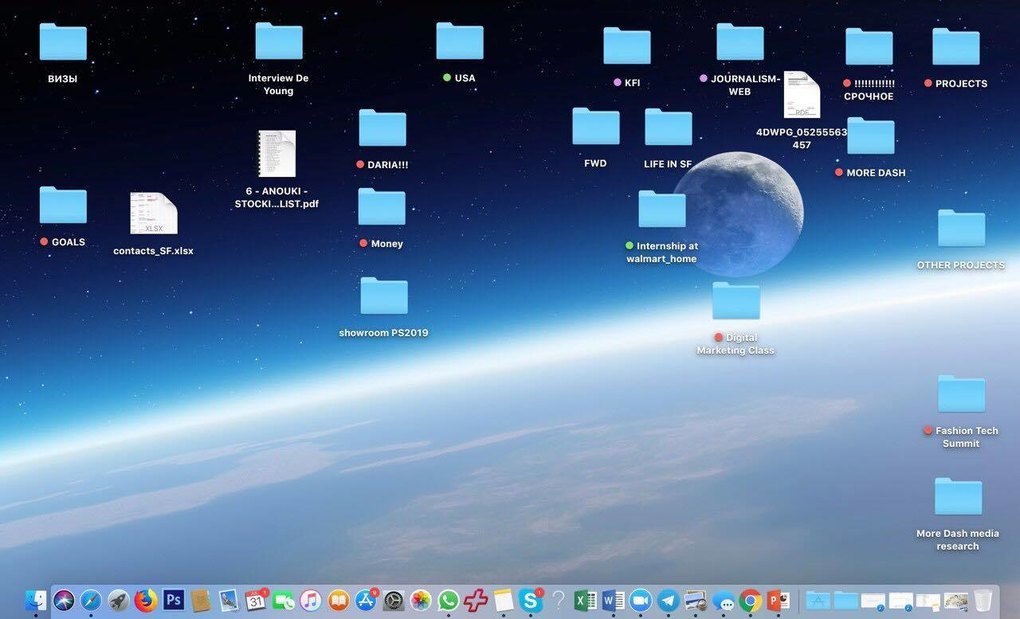Image resolution: width=1020 pixels, height=619 pixels.
Task: Launch Google Chrome from Dock
Action: [x=750, y=600]
